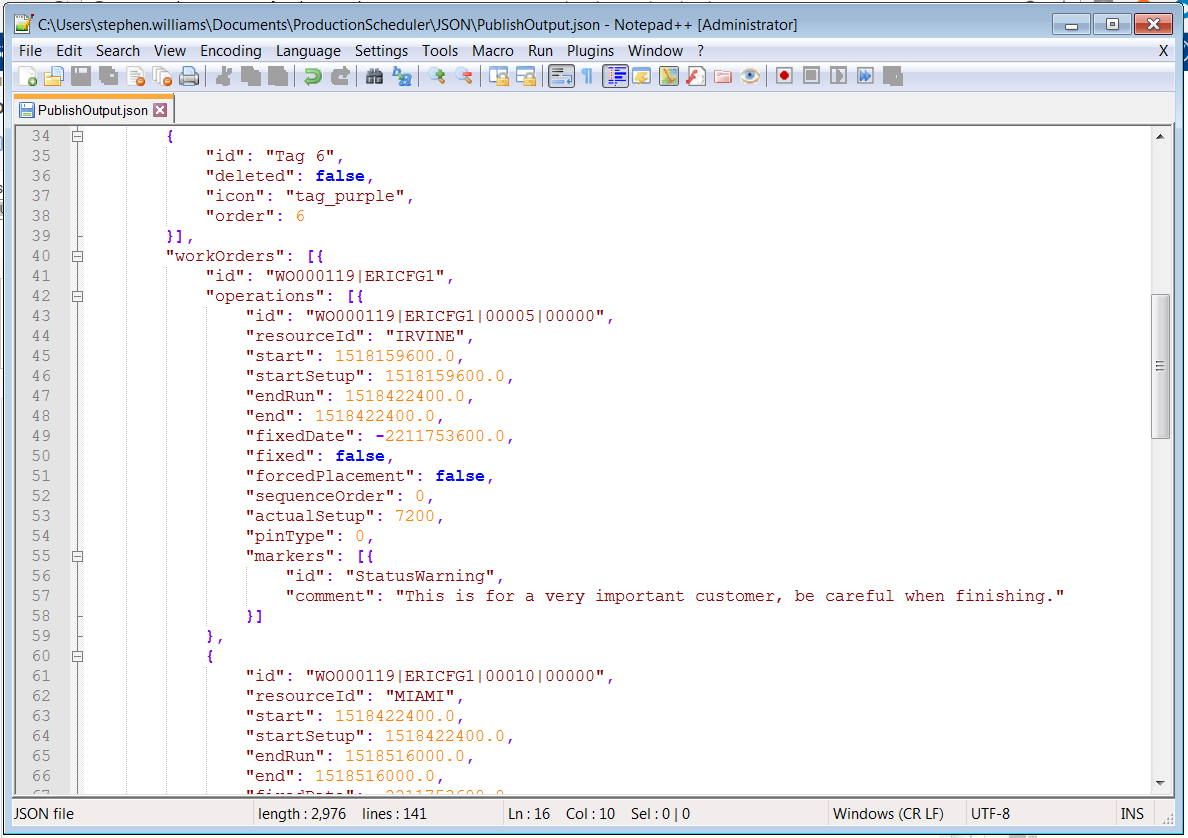Viewport: 1188px width, 838px height.
Task: Open the Function List icon
Action: [696, 77]
